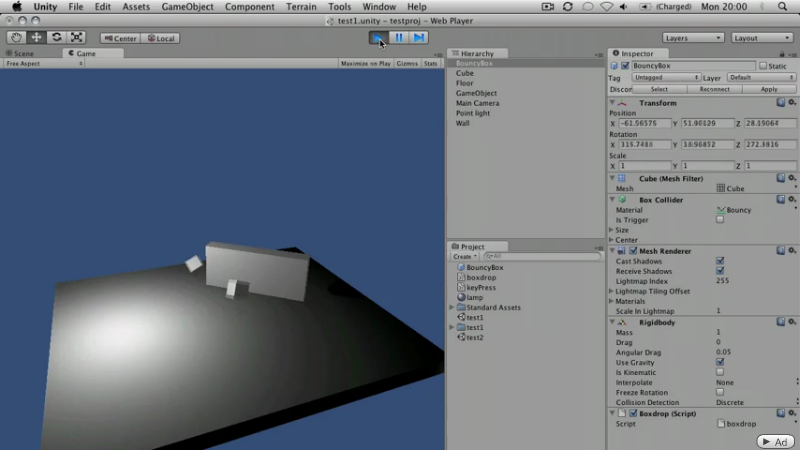This screenshot has width=800, height=450.
Task: Open Box Collider gear menu
Action: [x=792, y=199]
